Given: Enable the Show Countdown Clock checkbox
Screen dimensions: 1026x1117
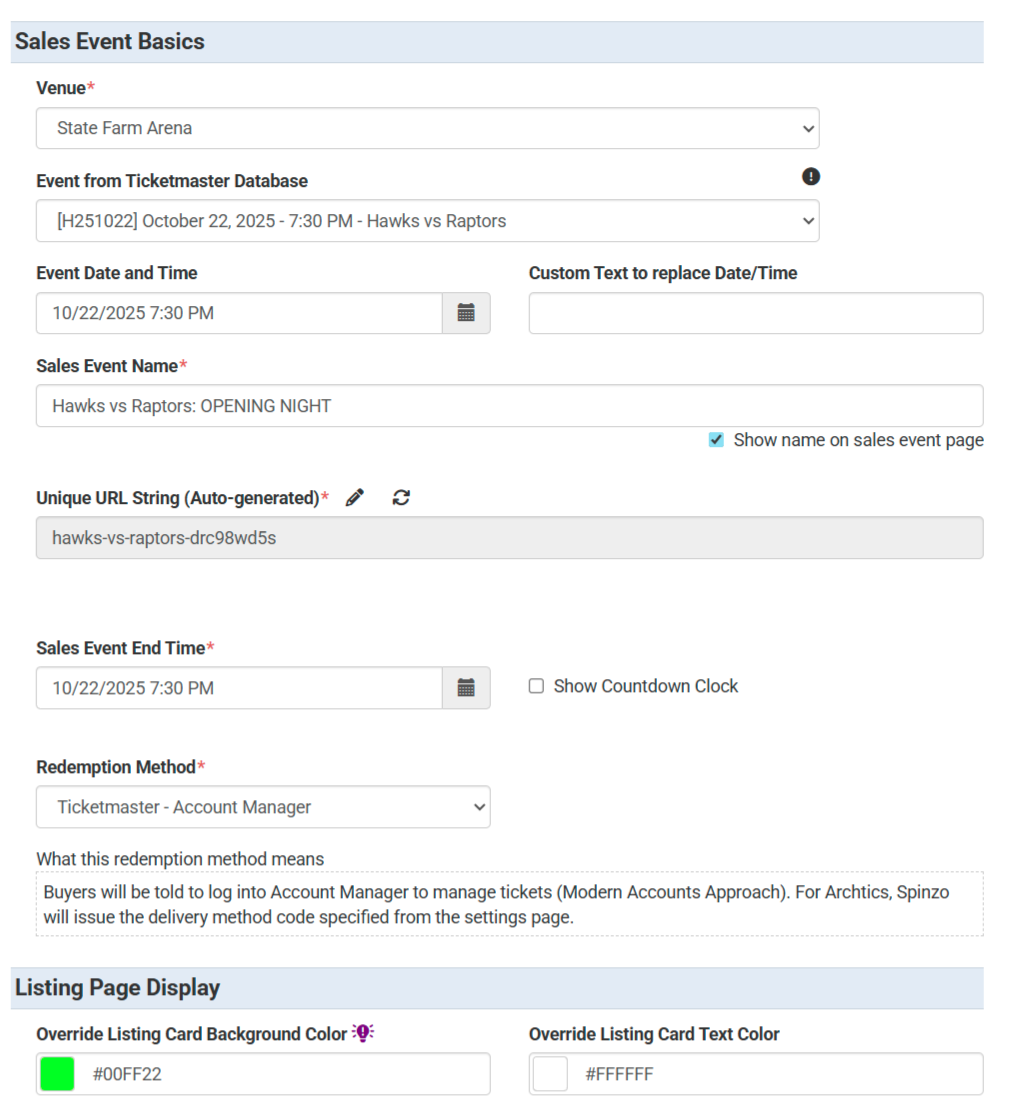Looking at the screenshot, I should pyautogui.click(x=537, y=685).
